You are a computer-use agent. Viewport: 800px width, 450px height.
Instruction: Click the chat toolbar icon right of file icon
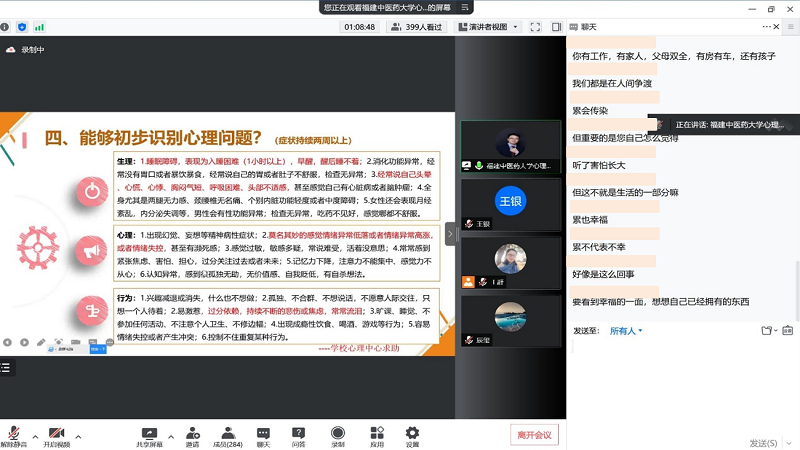(x=788, y=331)
